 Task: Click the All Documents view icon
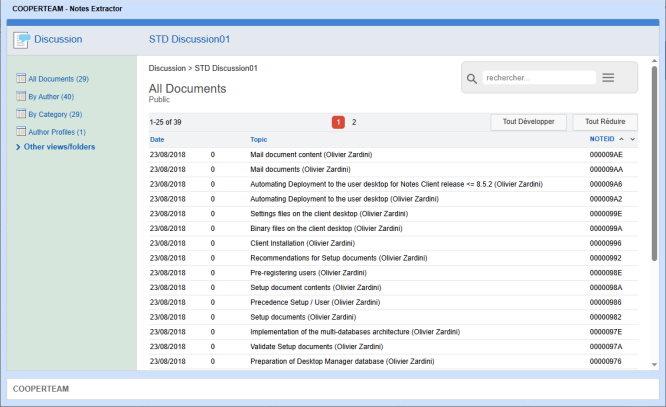21,78
